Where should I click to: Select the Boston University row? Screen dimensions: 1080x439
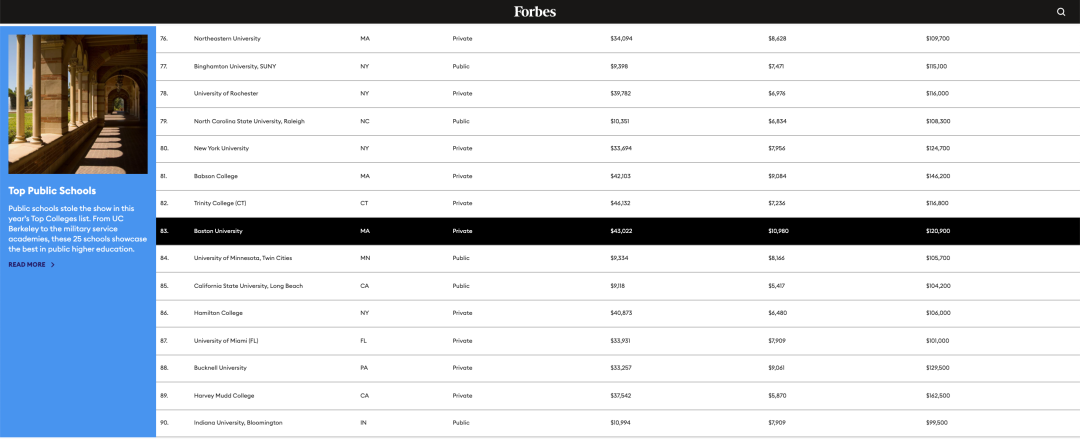[x=618, y=231]
